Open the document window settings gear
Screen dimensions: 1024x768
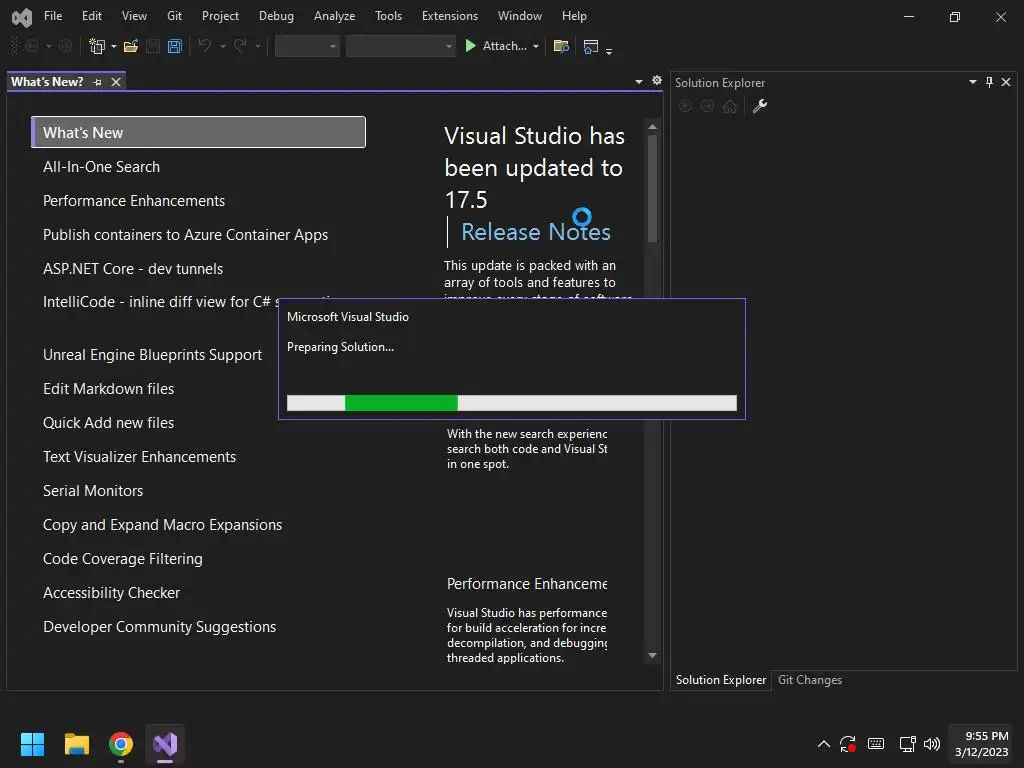tap(657, 80)
